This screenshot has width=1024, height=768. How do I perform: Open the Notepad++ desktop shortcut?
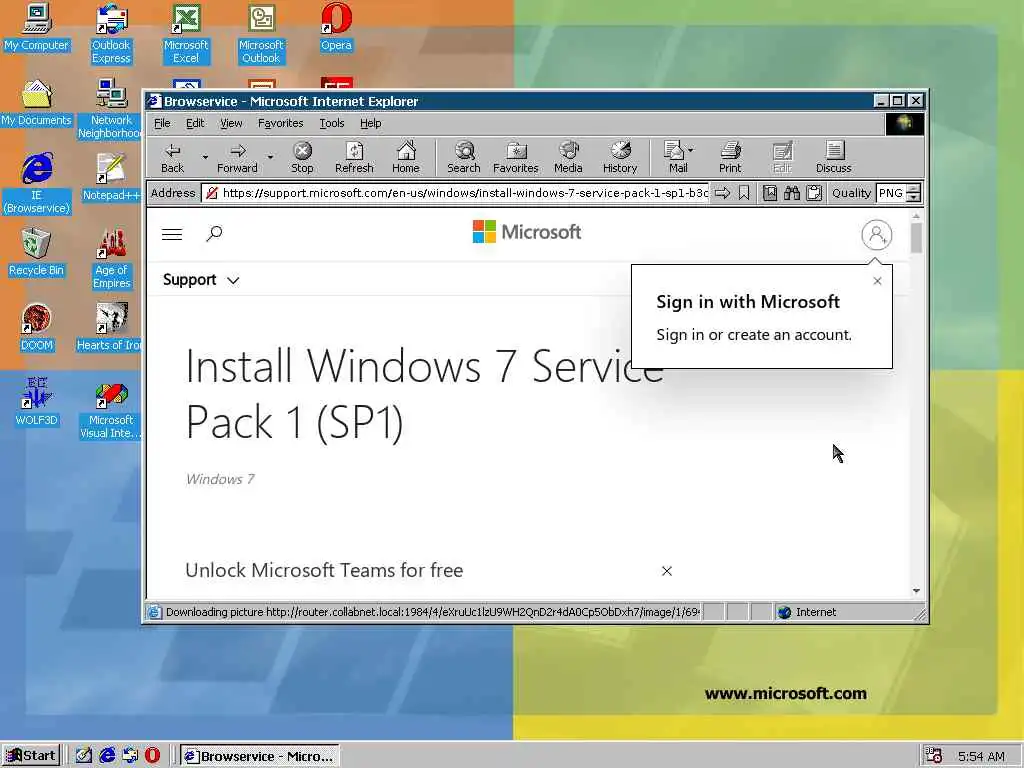point(111,177)
